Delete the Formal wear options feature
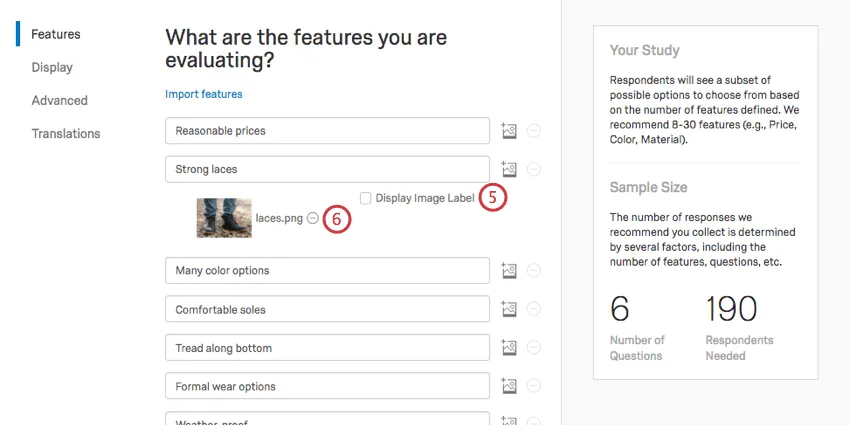The height and width of the screenshot is (425, 850). 534,386
